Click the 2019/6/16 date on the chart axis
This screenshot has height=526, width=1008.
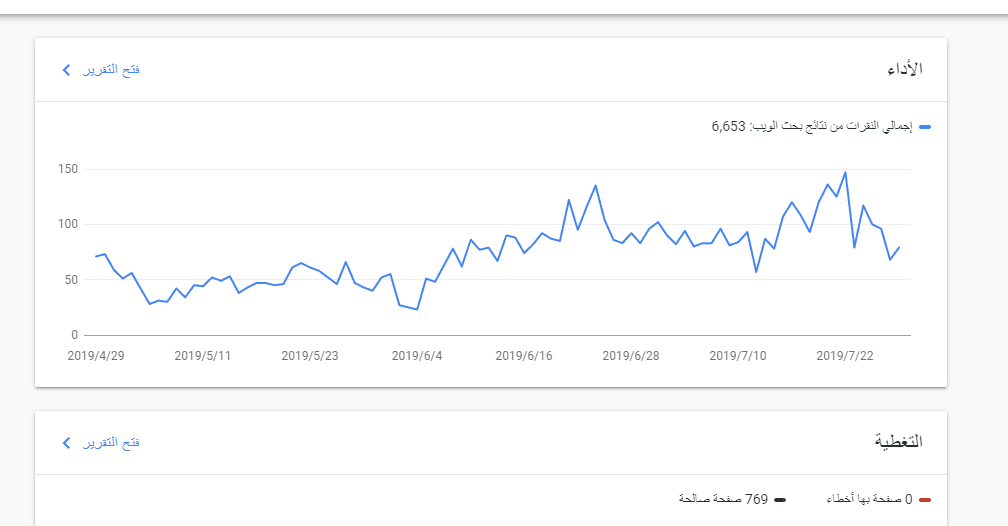coord(524,355)
